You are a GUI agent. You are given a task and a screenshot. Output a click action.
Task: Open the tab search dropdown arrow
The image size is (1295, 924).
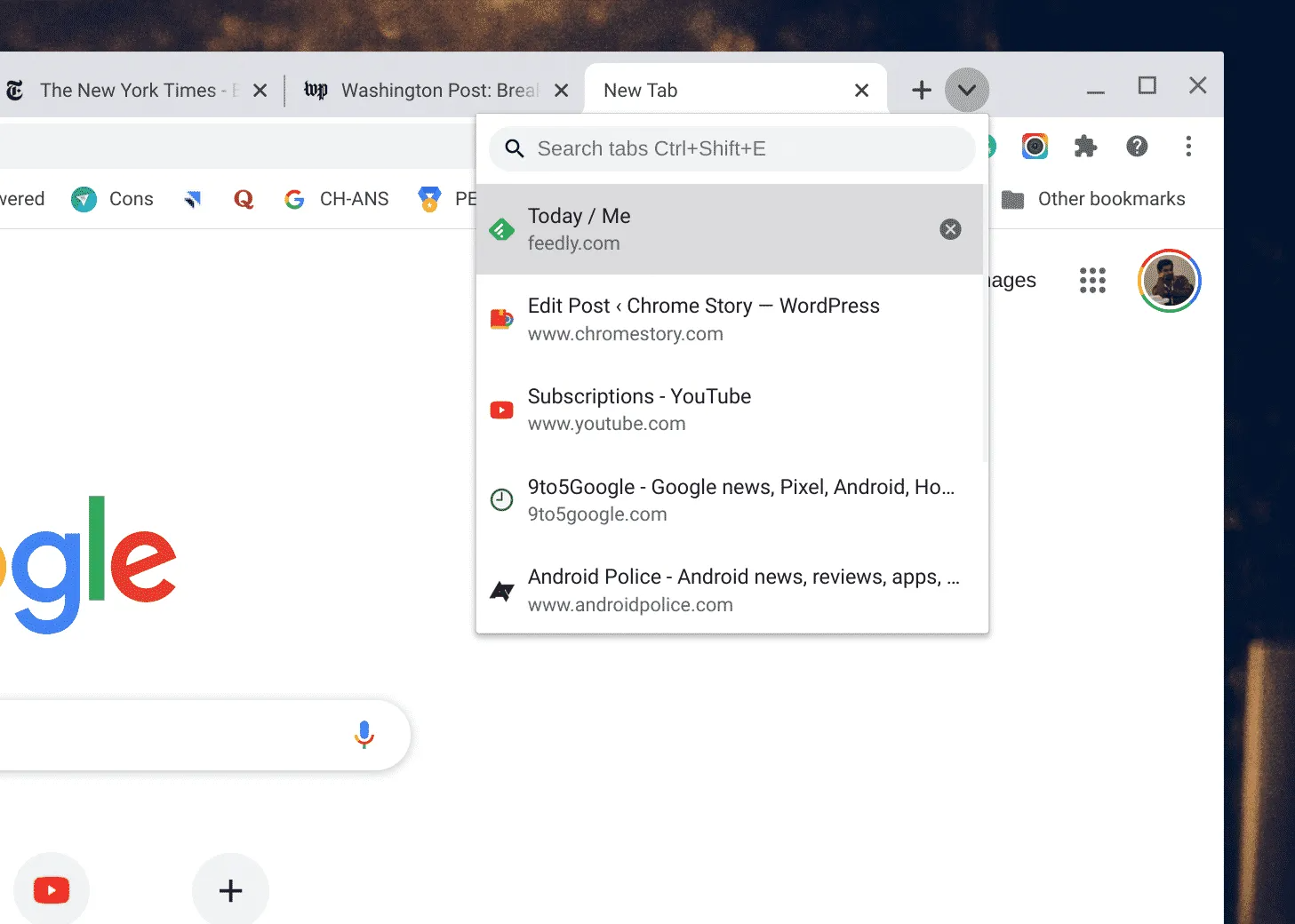pyautogui.click(x=966, y=90)
